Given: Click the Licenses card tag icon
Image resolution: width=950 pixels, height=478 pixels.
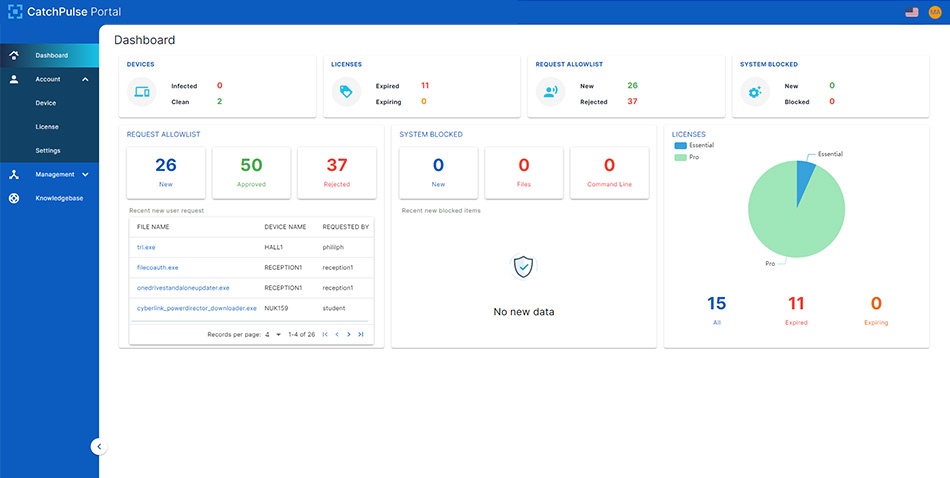Looking at the screenshot, I should pyautogui.click(x=346, y=93).
